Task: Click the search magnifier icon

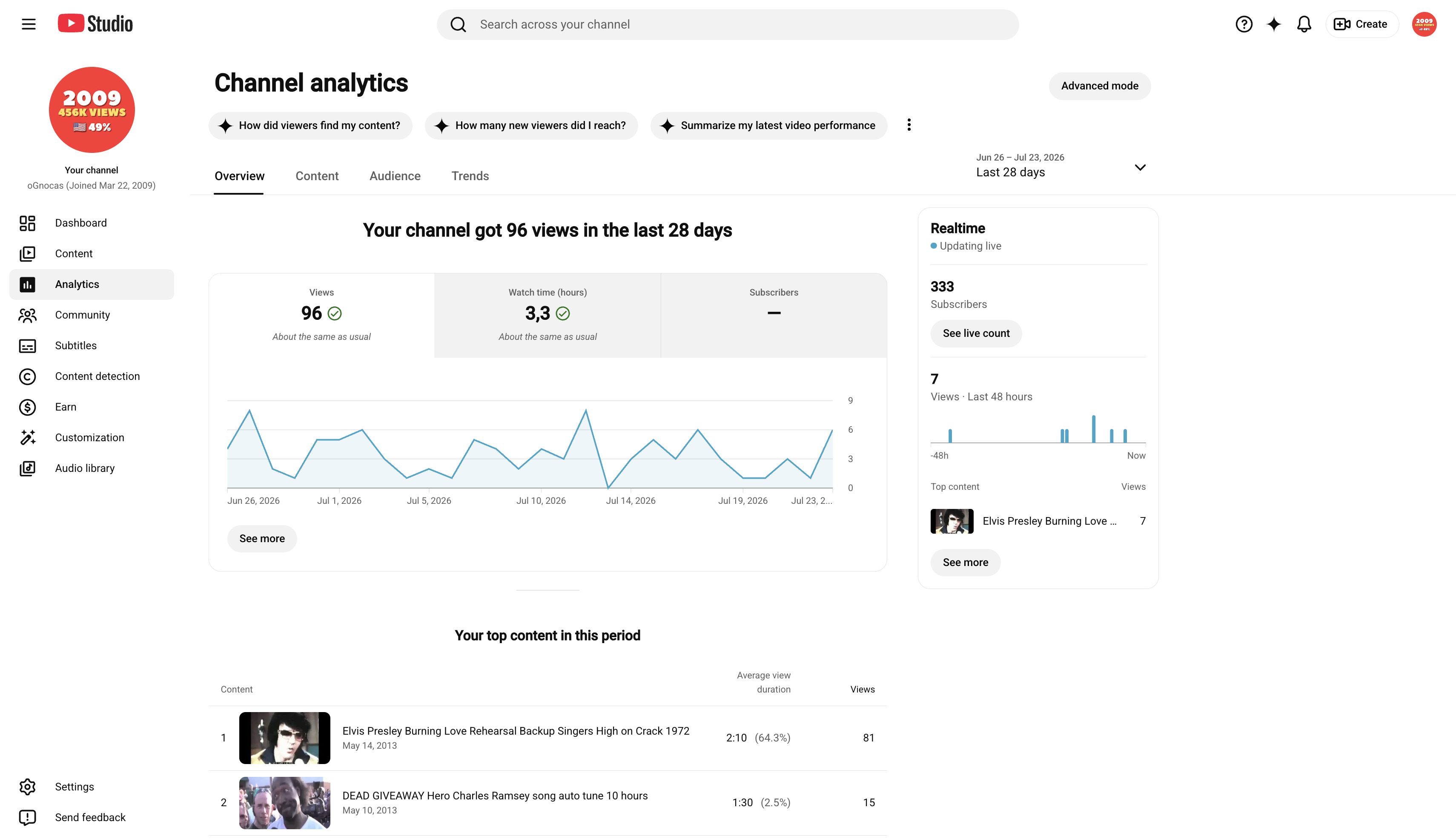Action: click(x=458, y=24)
